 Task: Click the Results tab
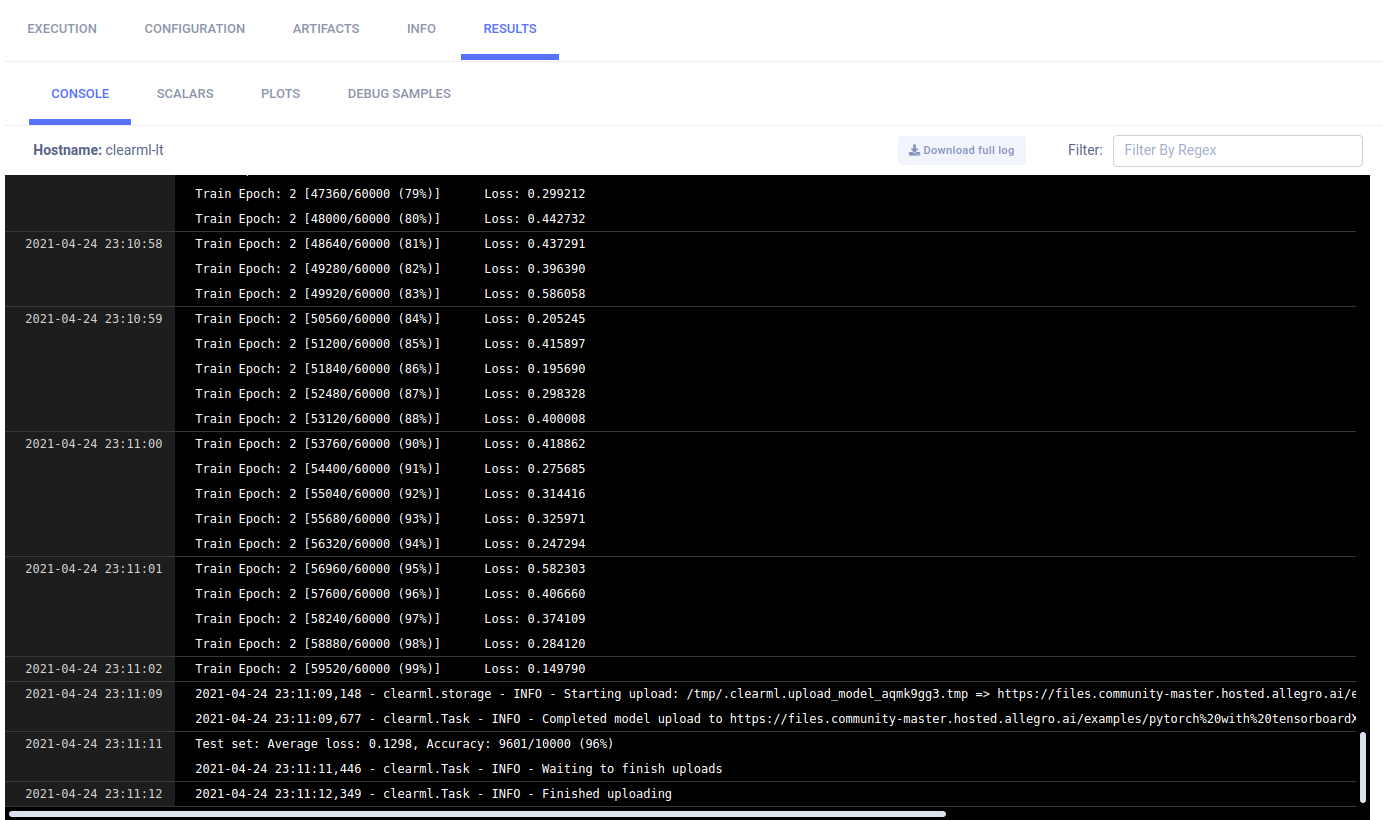tap(510, 29)
